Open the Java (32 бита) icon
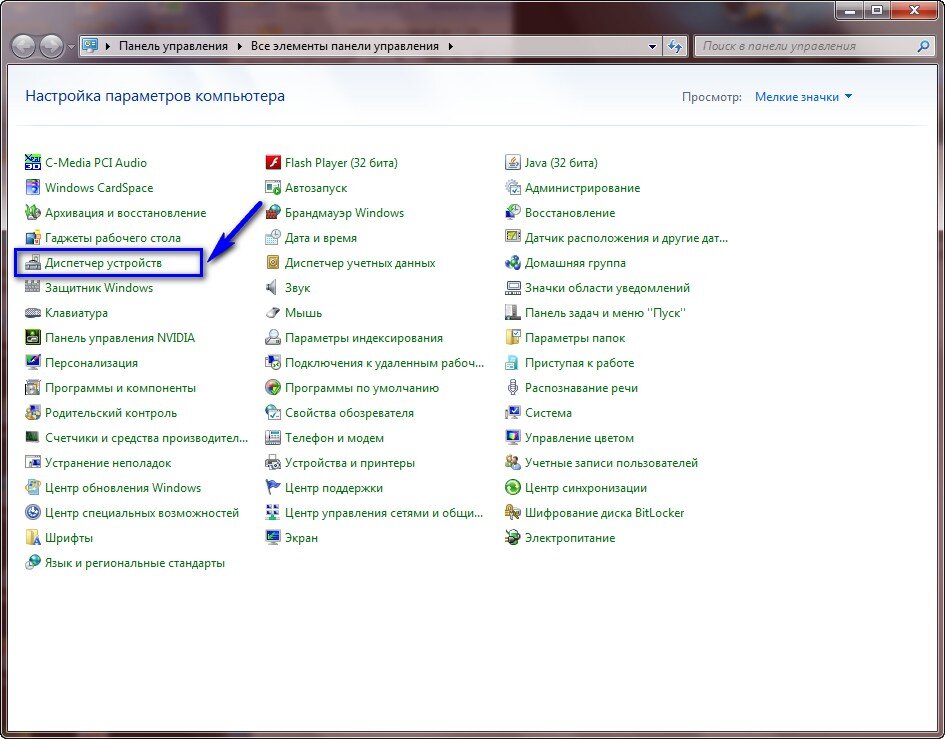 [x=513, y=162]
